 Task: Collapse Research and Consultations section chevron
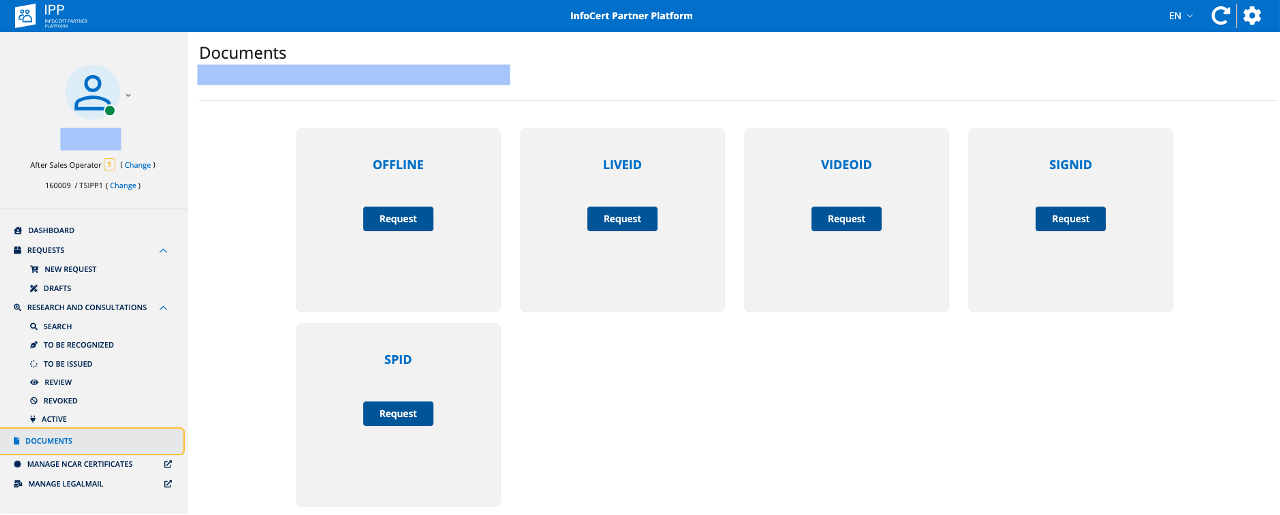164,308
